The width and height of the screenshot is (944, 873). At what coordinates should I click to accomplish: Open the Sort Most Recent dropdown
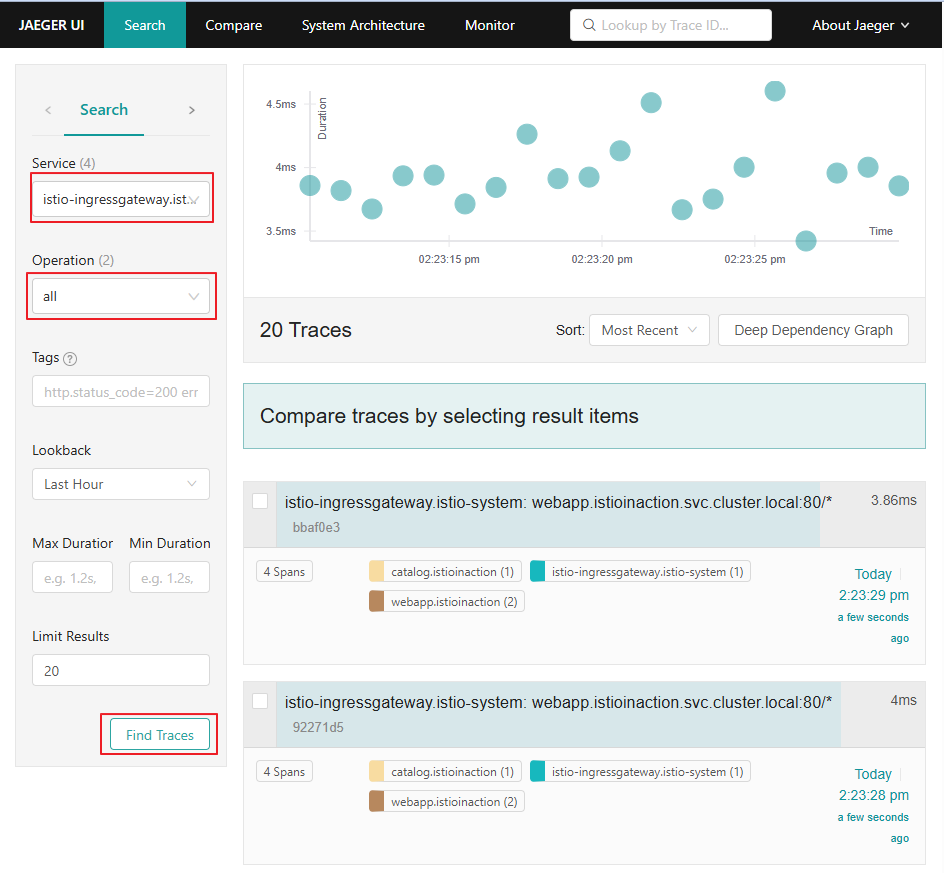[x=649, y=330]
